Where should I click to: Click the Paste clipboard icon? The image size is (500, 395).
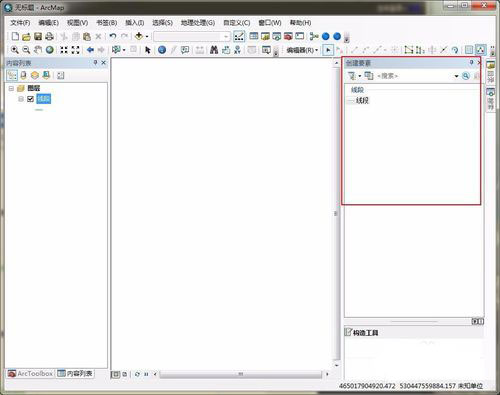pyautogui.click(x=87, y=36)
